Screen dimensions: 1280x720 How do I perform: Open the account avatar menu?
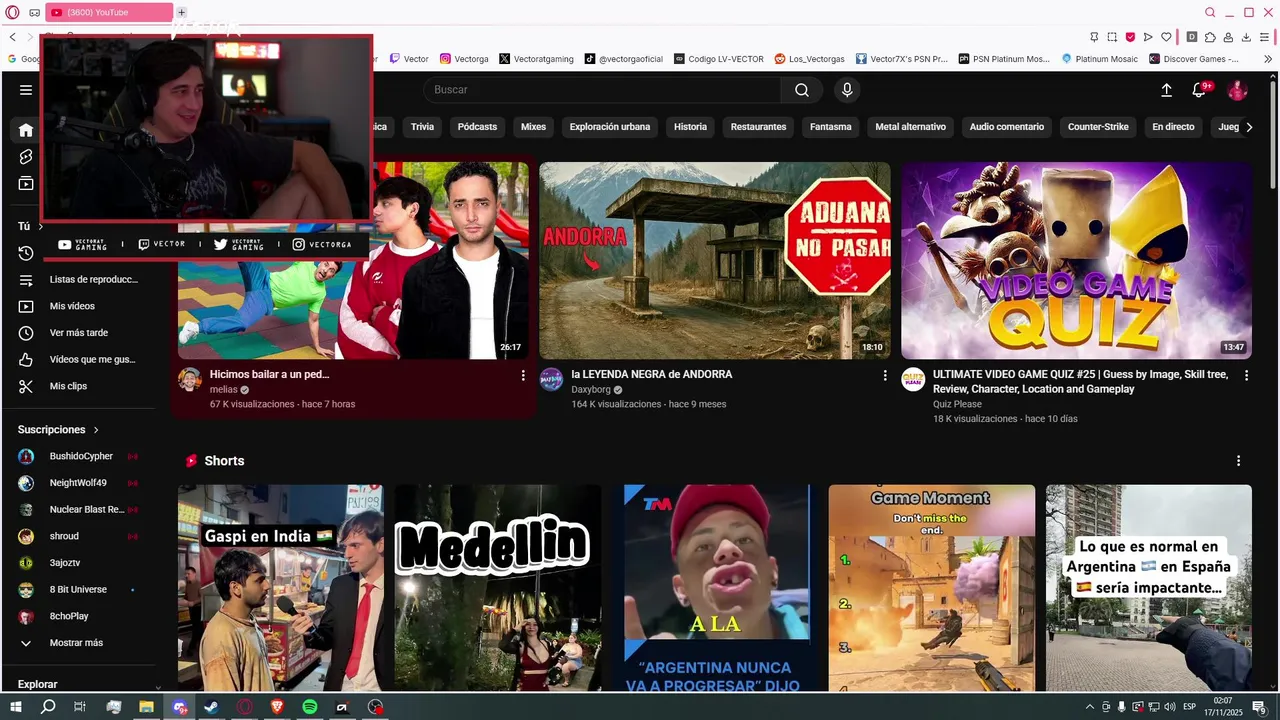pyautogui.click(x=1238, y=90)
